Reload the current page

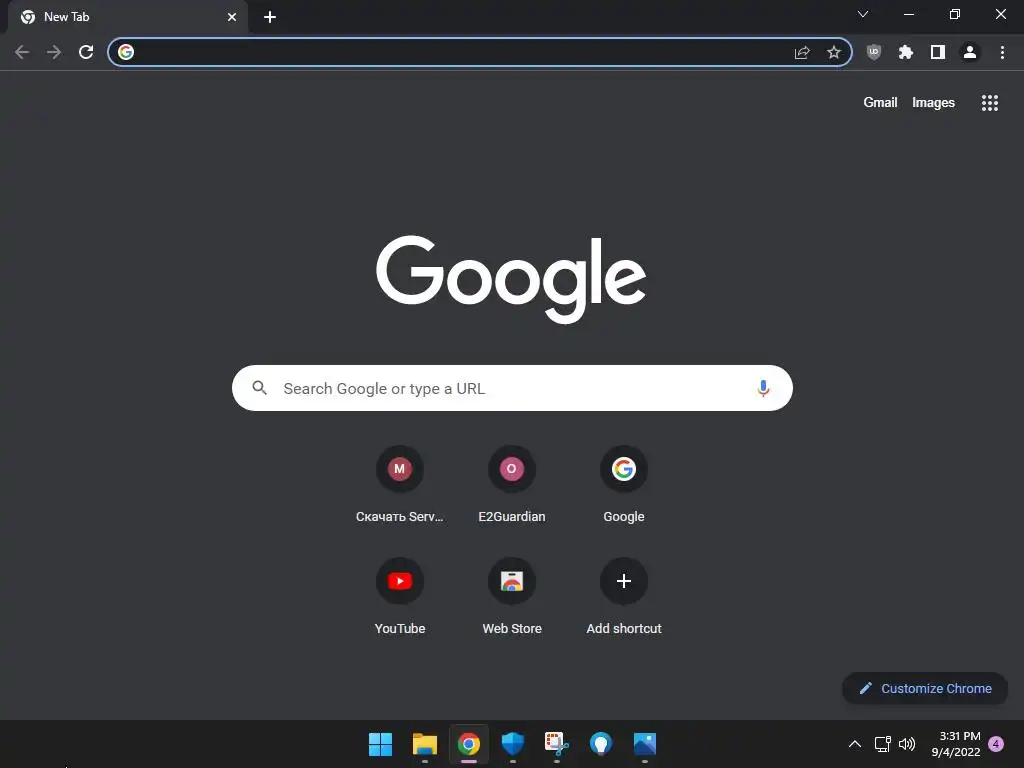click(x=86, y=52)
